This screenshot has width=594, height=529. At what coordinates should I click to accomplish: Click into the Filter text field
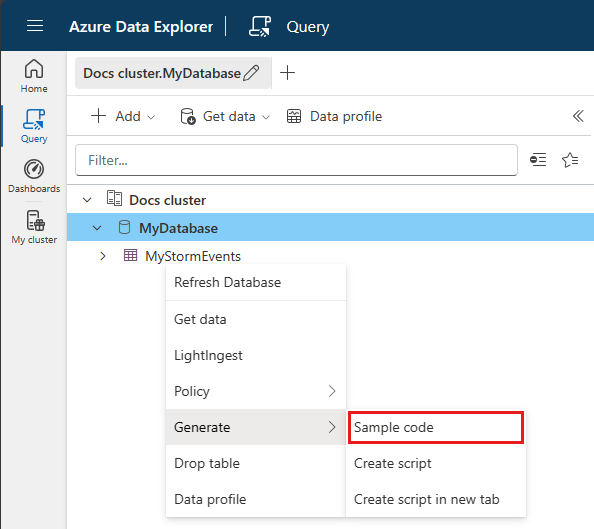[296, 160]
